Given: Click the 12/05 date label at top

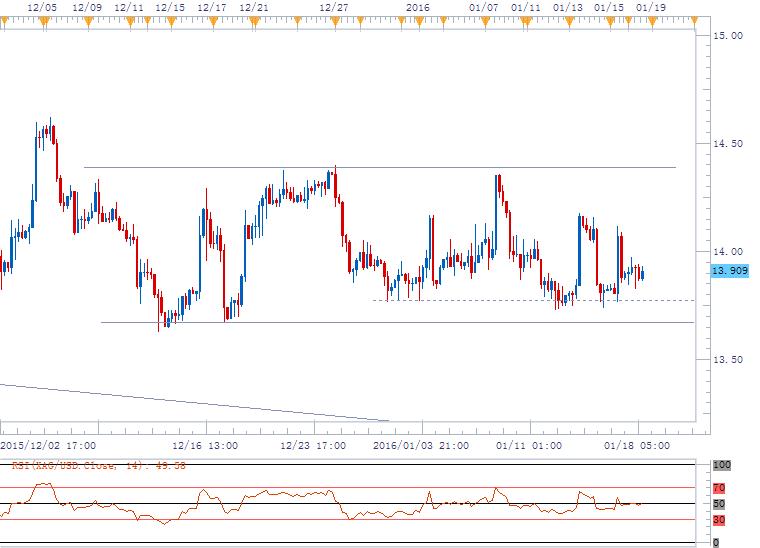Looking at the screenshot, I should click(x=42, y=7).
